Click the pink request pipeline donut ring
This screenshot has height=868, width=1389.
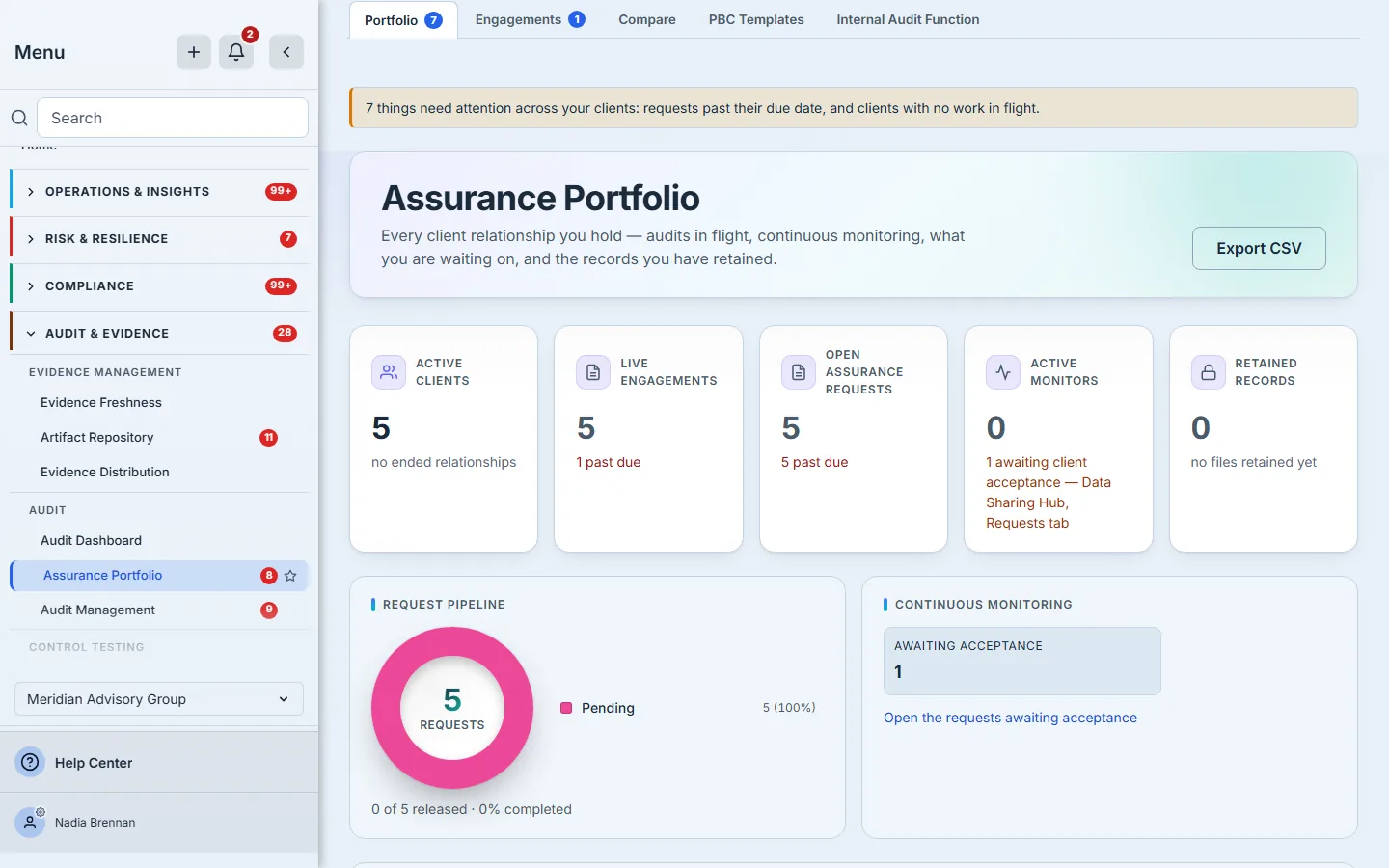click(384, 708)
